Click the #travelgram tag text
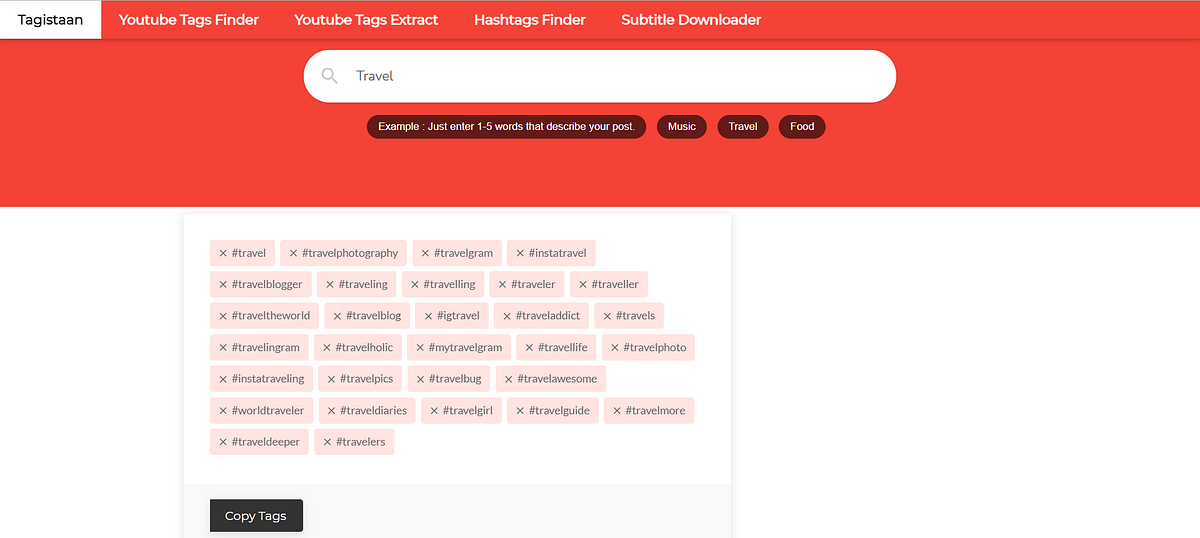1200x538 pixels. [463, 253]
